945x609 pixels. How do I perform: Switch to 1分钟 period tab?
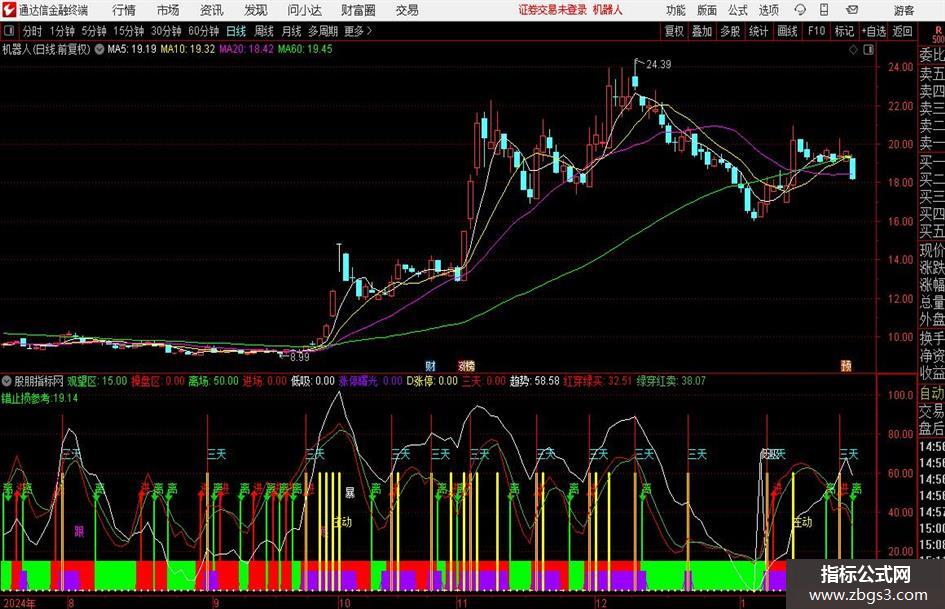pos(62,31)
